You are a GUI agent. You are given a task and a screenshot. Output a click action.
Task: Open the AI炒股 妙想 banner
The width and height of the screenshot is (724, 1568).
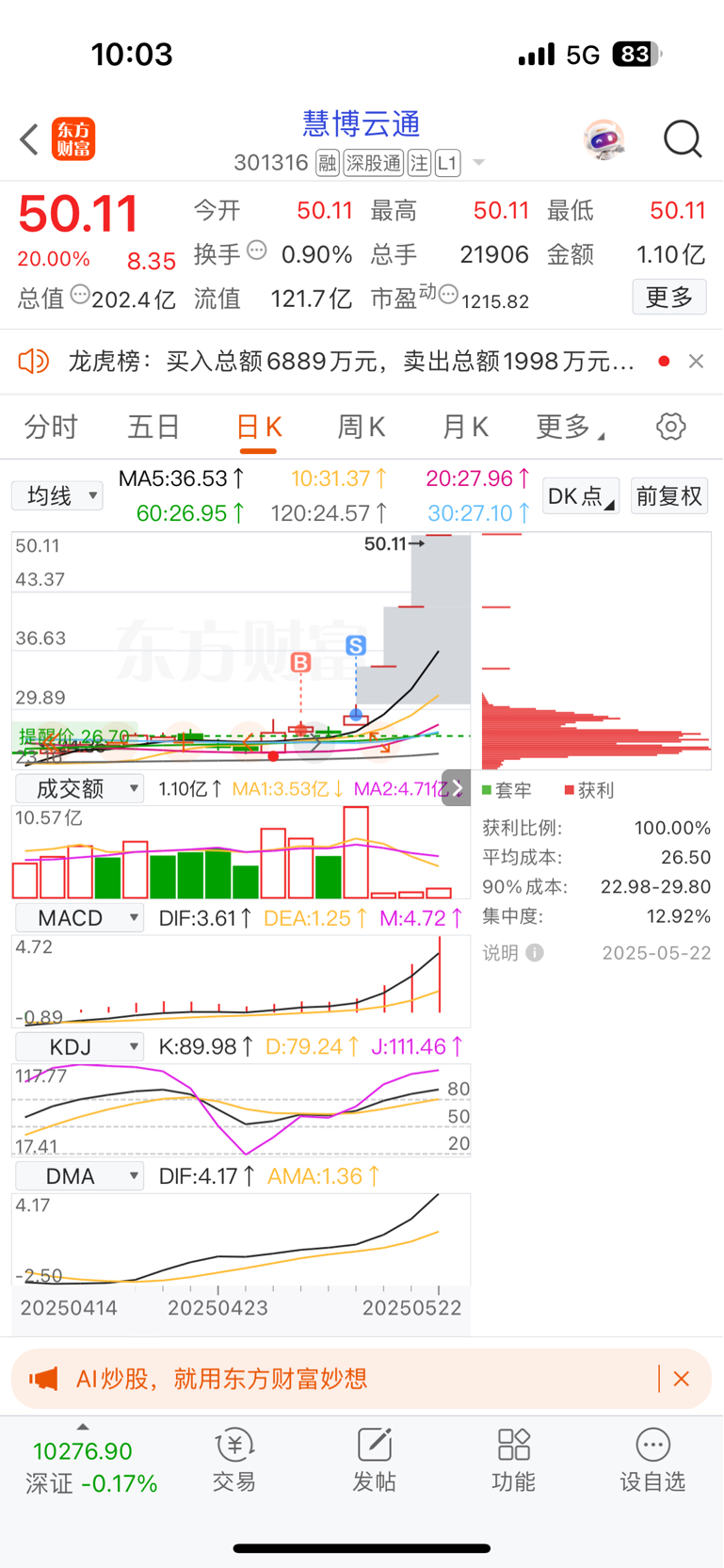tap(362, 1379)
